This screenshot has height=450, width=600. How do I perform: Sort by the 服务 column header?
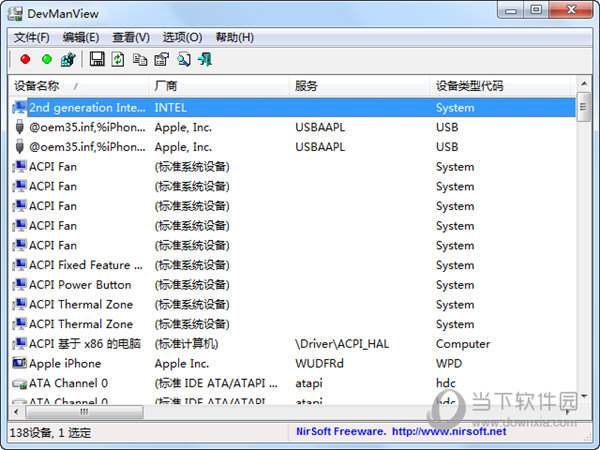(x=360, y=86)
